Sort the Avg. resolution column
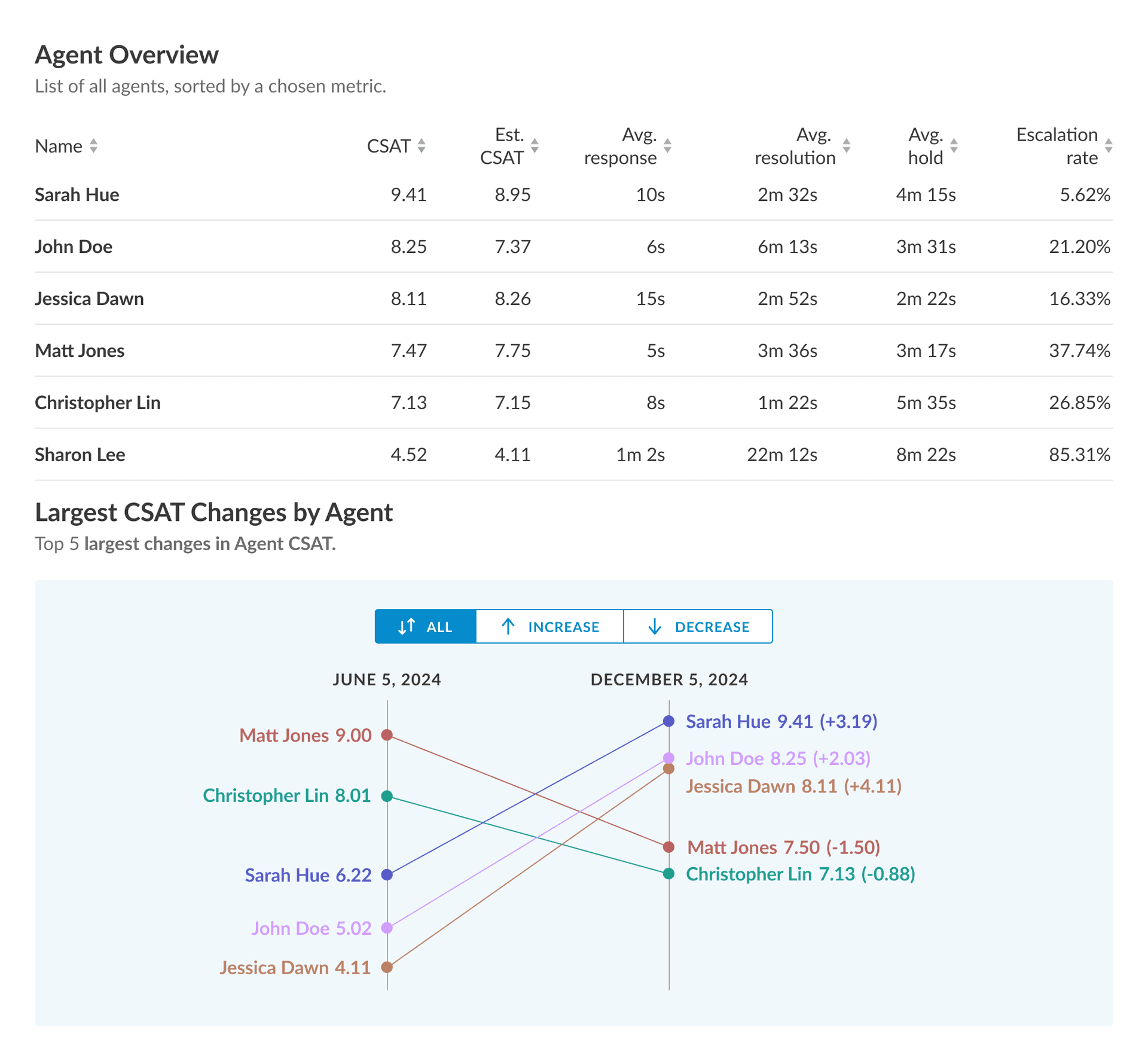The width and height of the screenshot is (1148, 1055). click(847, 145)
